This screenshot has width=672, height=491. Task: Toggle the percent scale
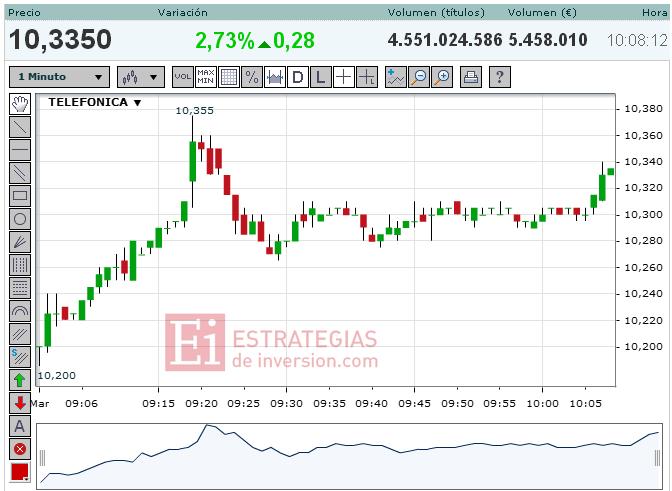pos(252,77)
